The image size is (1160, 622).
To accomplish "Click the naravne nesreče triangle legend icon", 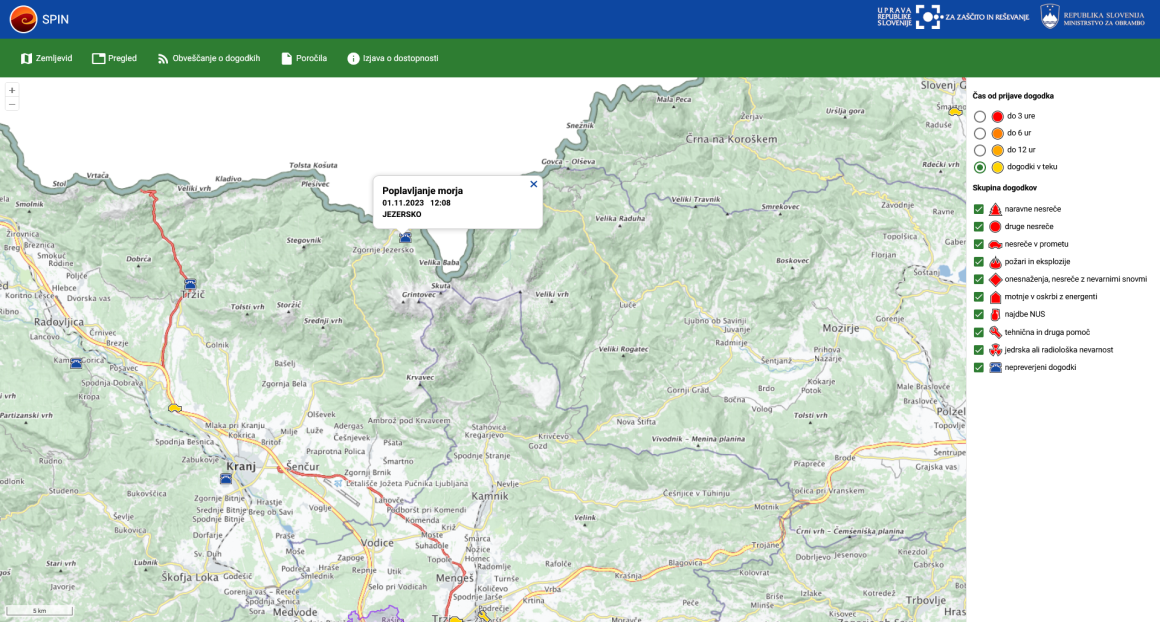I will 995,209.
